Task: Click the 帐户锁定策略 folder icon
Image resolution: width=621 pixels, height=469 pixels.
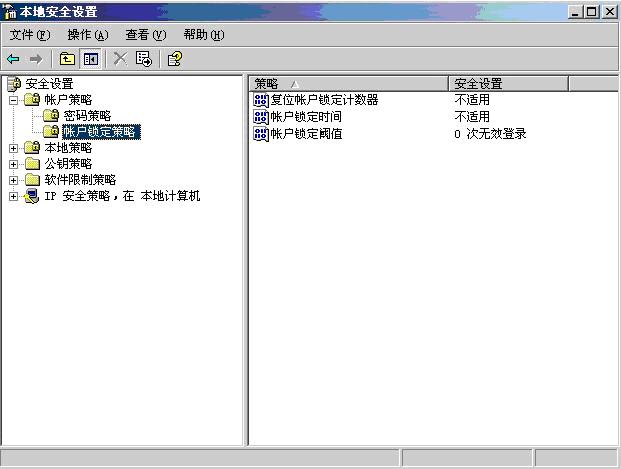Action: pyautogui.click(x=51, y=131)
